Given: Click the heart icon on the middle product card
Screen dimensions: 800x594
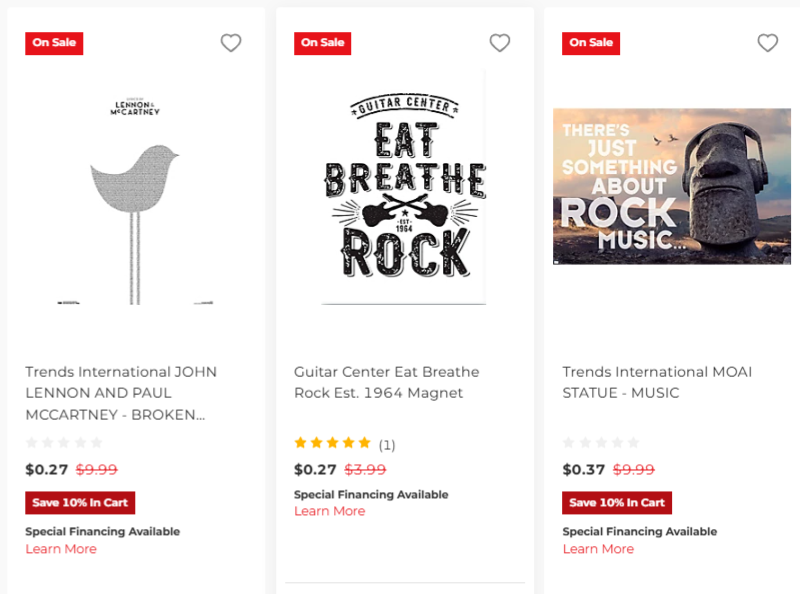Looking at the screenshot, I should pyautogui.click(x=500, y=43).
